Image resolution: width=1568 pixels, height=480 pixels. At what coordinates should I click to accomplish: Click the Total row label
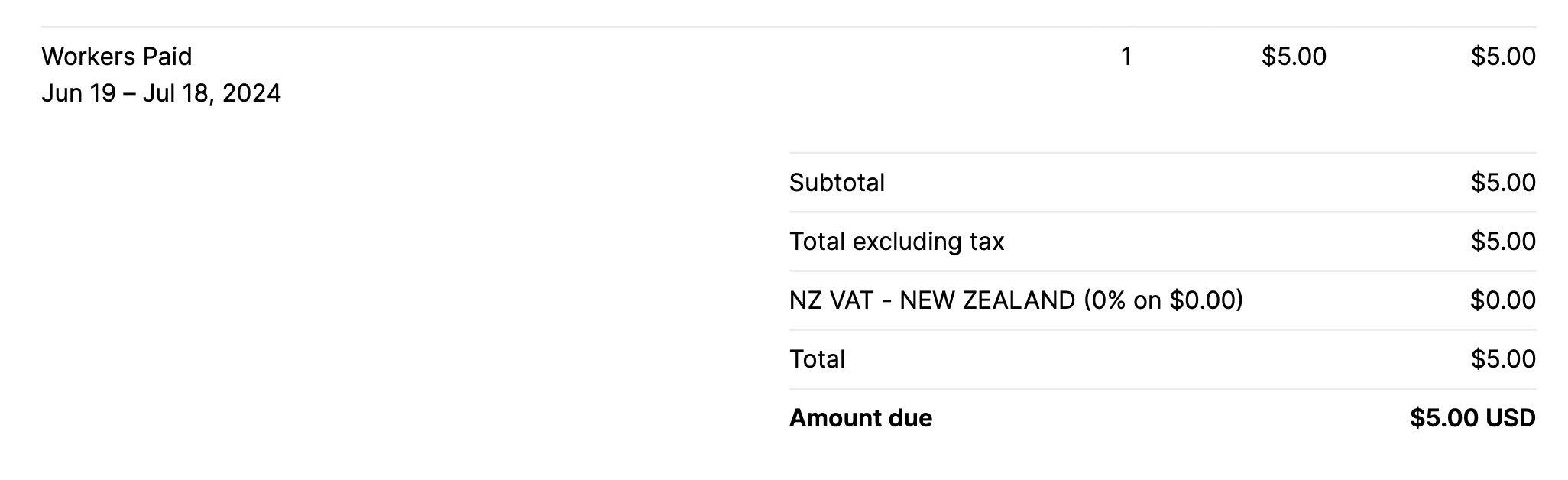click(x=817, y=359)
